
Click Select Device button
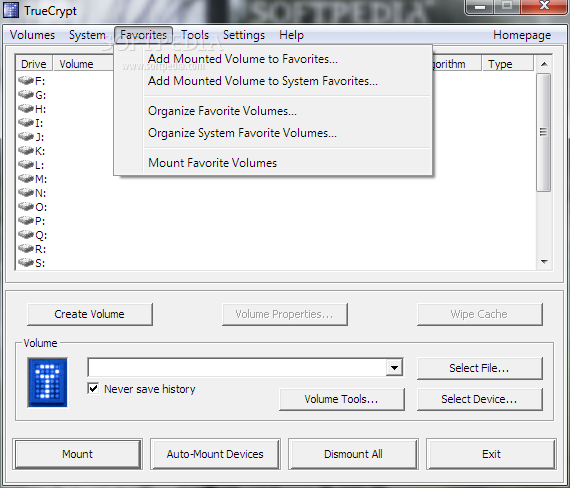[479, 399]
